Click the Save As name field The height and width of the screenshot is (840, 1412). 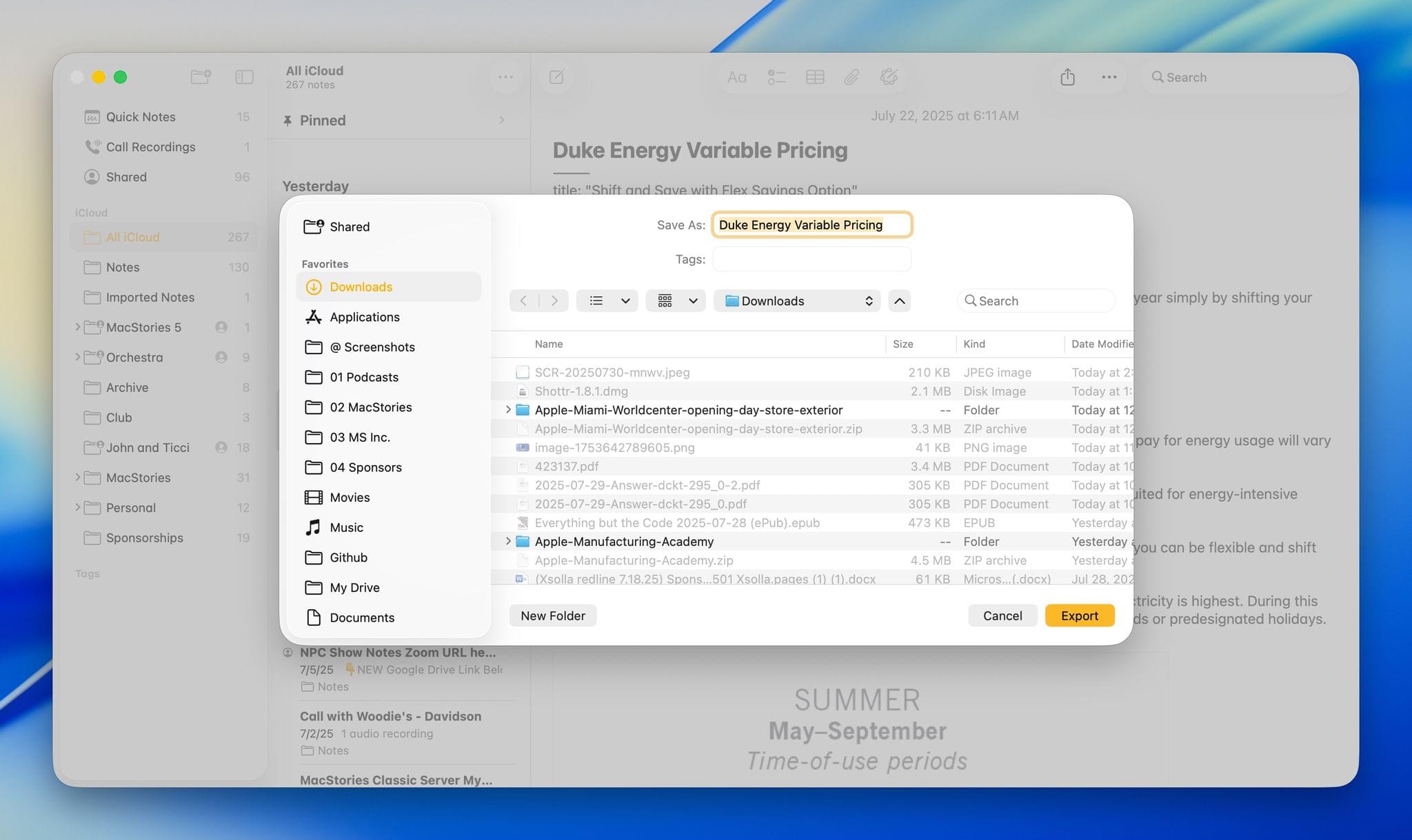tap(811, 225)
